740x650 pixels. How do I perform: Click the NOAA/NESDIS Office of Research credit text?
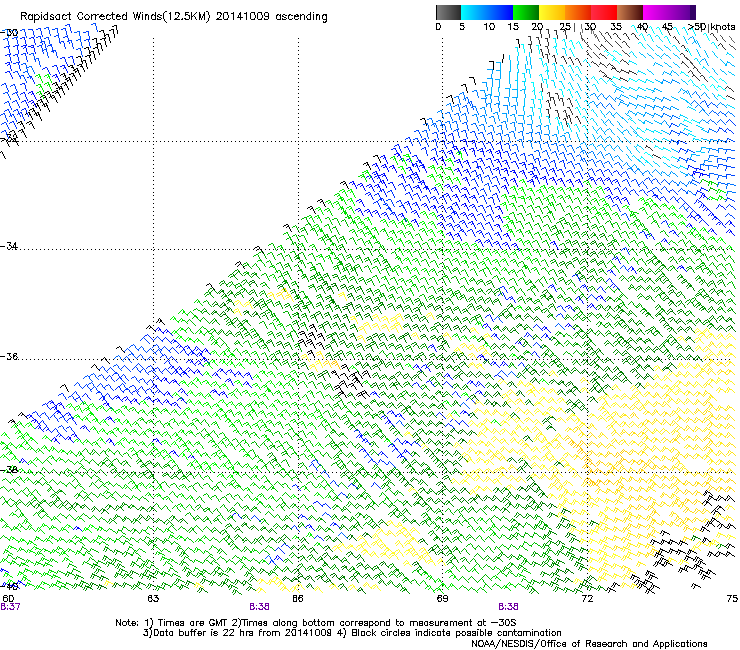[x=589, y=644]
